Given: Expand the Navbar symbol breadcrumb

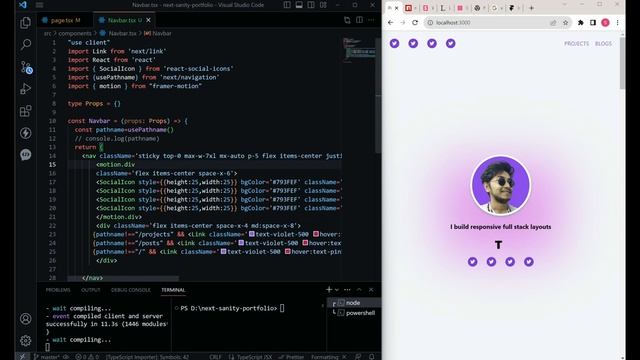Looking at the screenshot, I should point(162,33).
